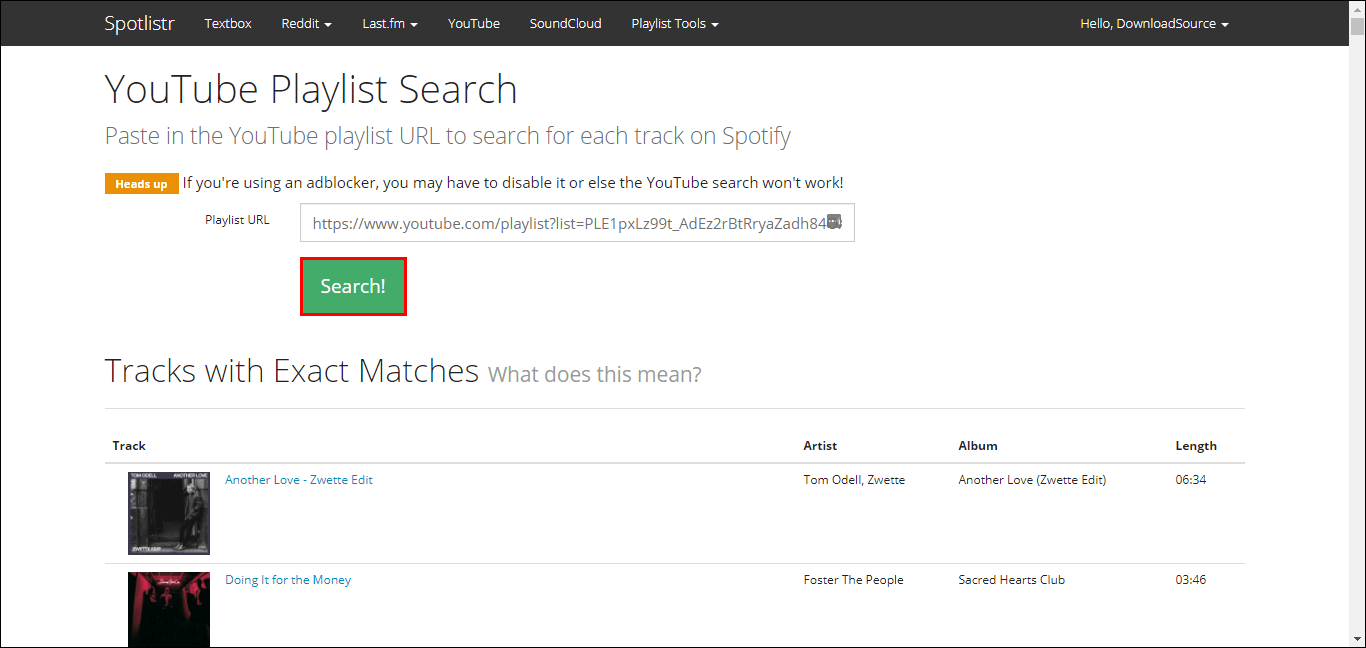Expand the Last.fm dropdown menu

click(x=390, y=23)
